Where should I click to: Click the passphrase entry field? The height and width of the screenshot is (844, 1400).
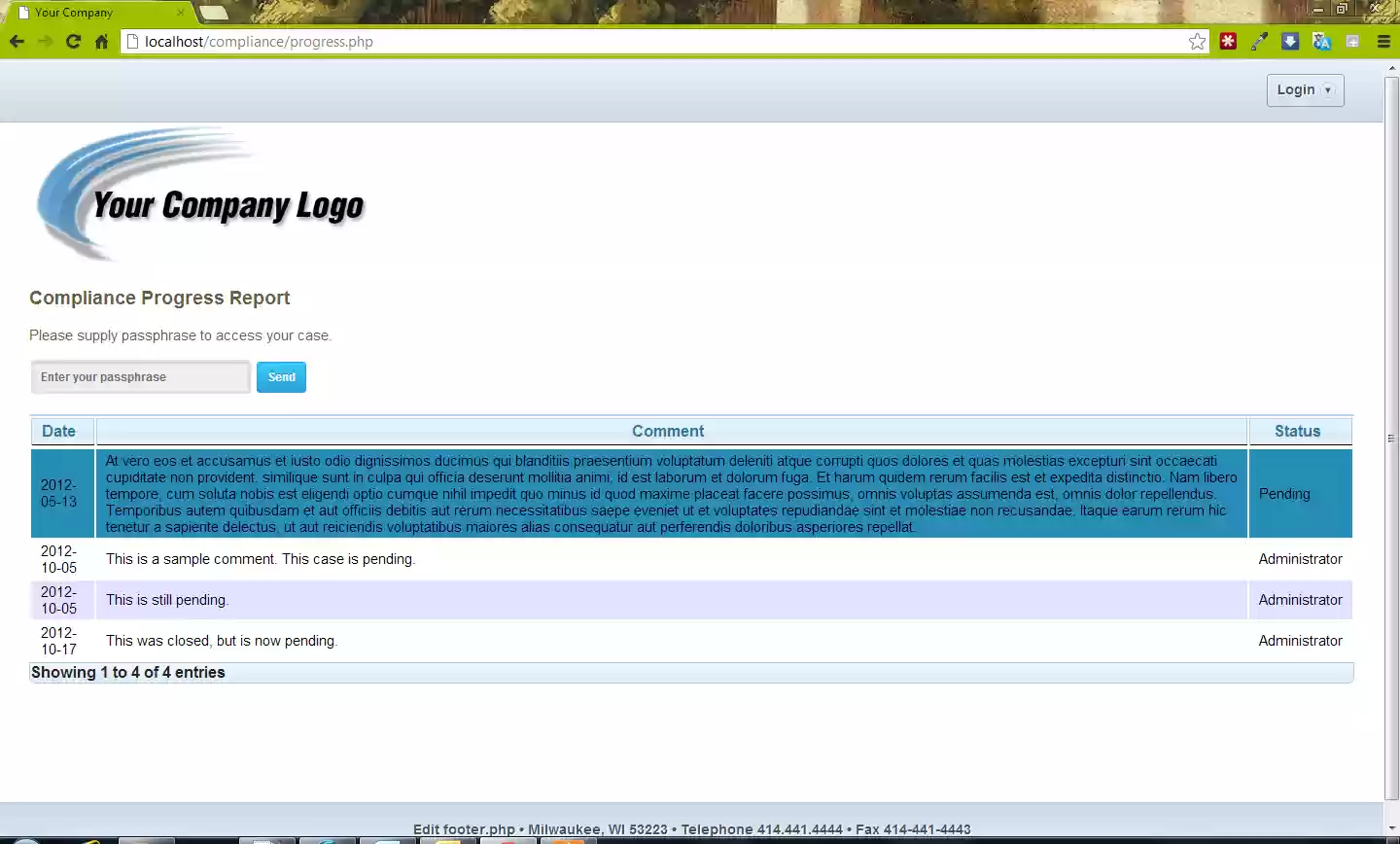coord(139,376)
